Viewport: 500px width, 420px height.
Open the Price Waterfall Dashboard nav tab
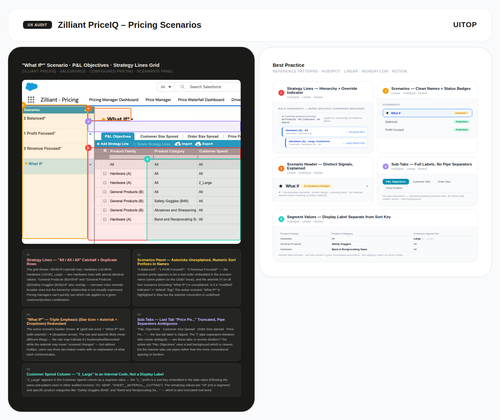pos(201,100)
